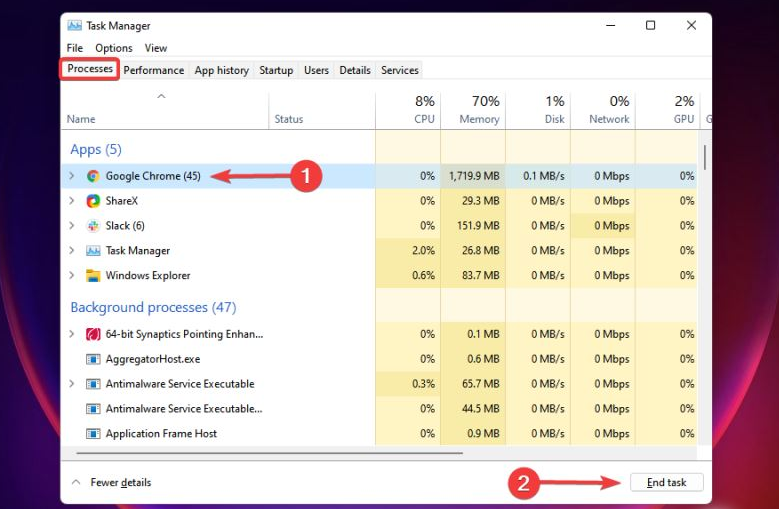Image resolution: width=779 pixels, height=509 pixels.
Task: Switch to the Details tab
Action: (355, 71)
